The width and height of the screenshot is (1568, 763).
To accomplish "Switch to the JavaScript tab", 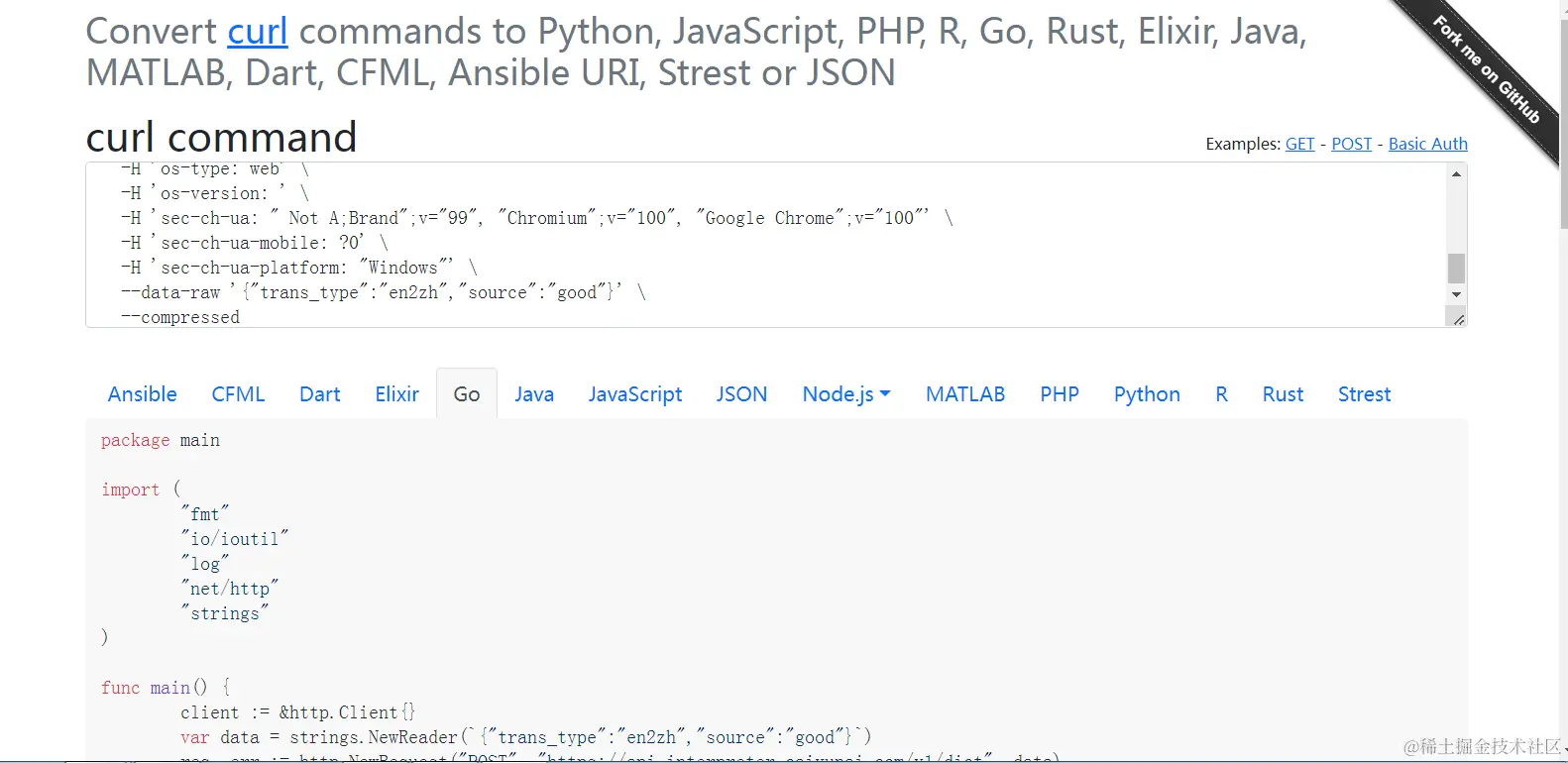I will pyautogui.click(x=635, y=394).
